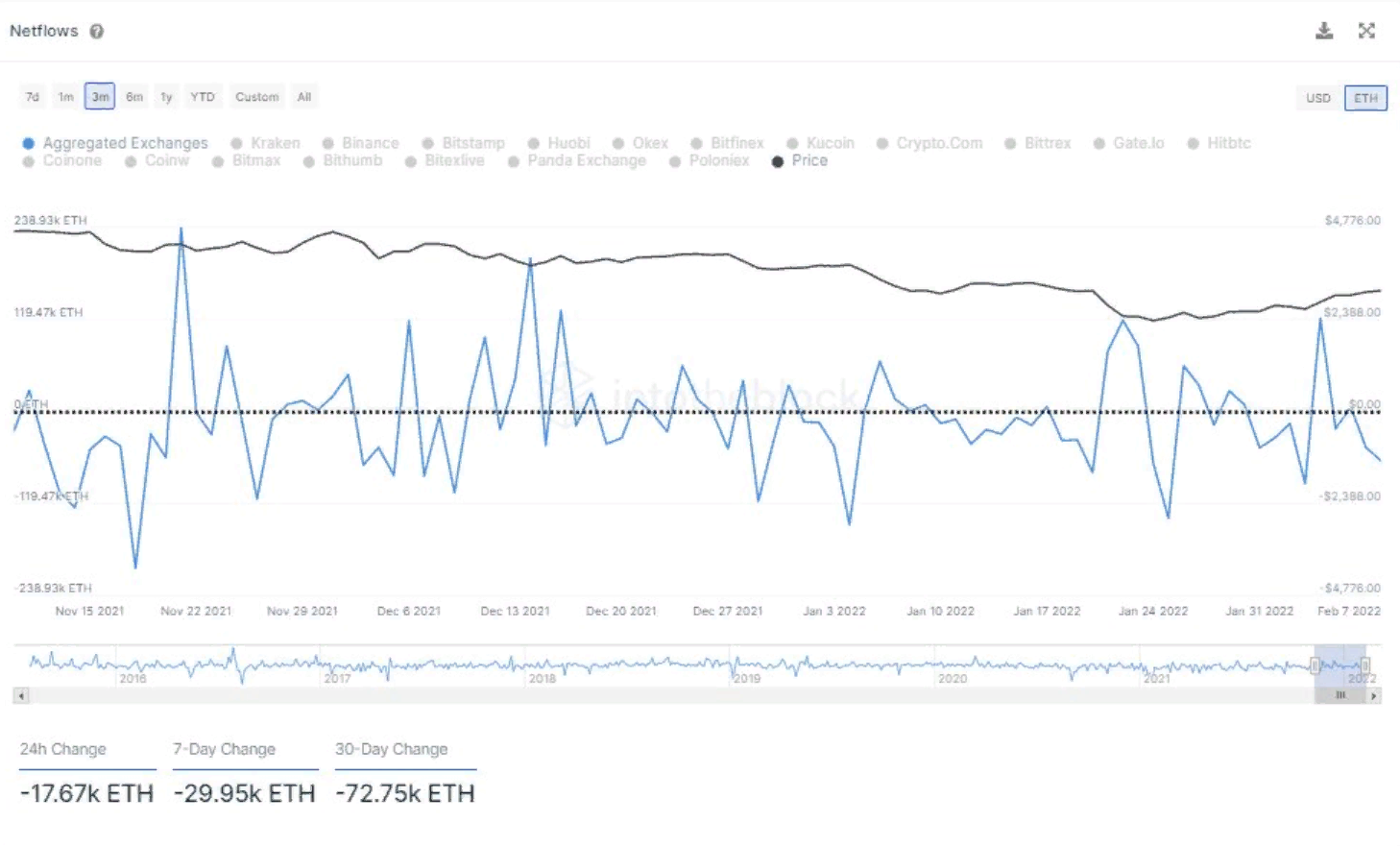Click the range selector right handle
Screen dimensions: 1400x846
coord(1365,665)
